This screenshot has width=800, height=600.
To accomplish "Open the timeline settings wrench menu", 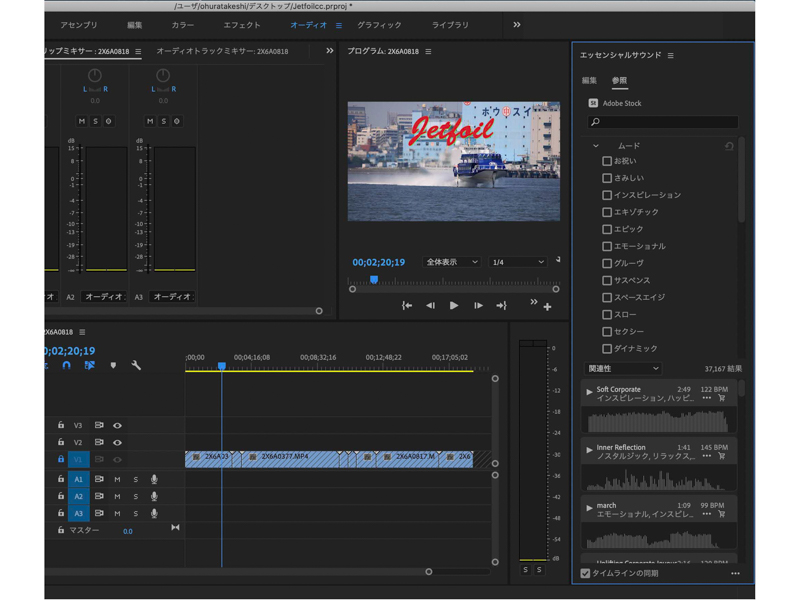I will [137, 367].
